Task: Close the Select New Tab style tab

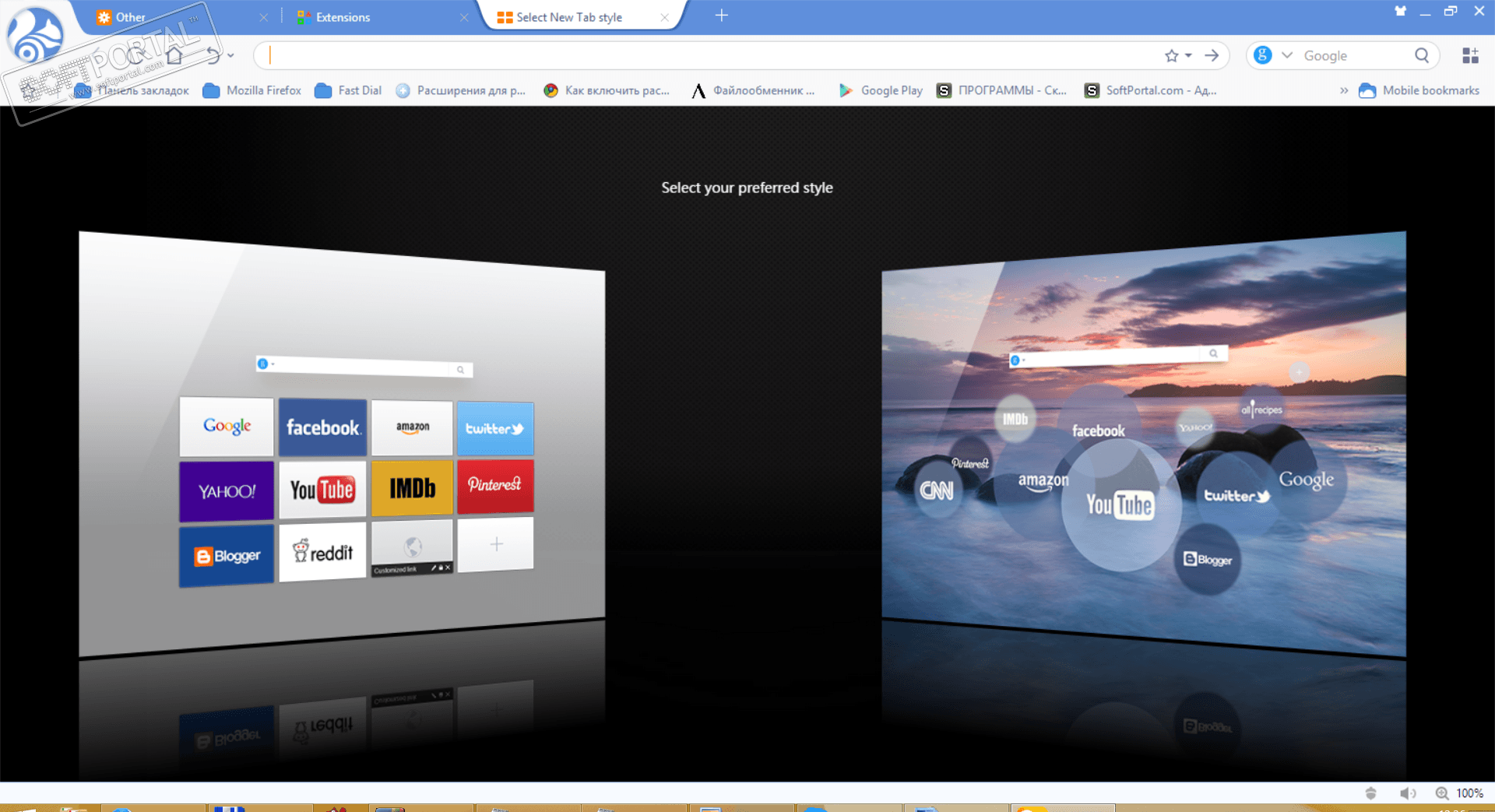Action: point(664,17)
